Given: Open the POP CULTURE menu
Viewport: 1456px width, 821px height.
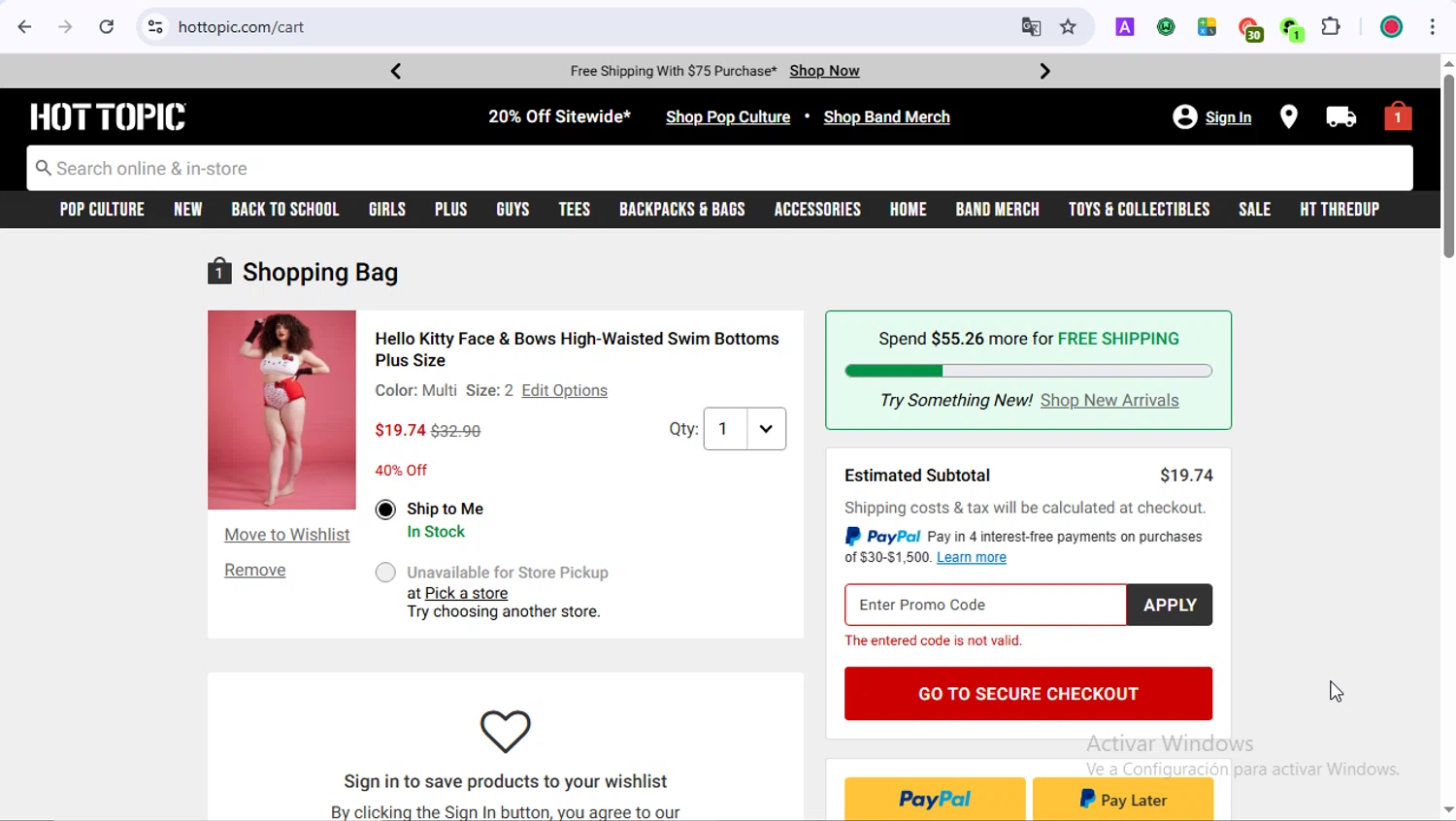Looking at the screenshot, I should coord(102,210).
